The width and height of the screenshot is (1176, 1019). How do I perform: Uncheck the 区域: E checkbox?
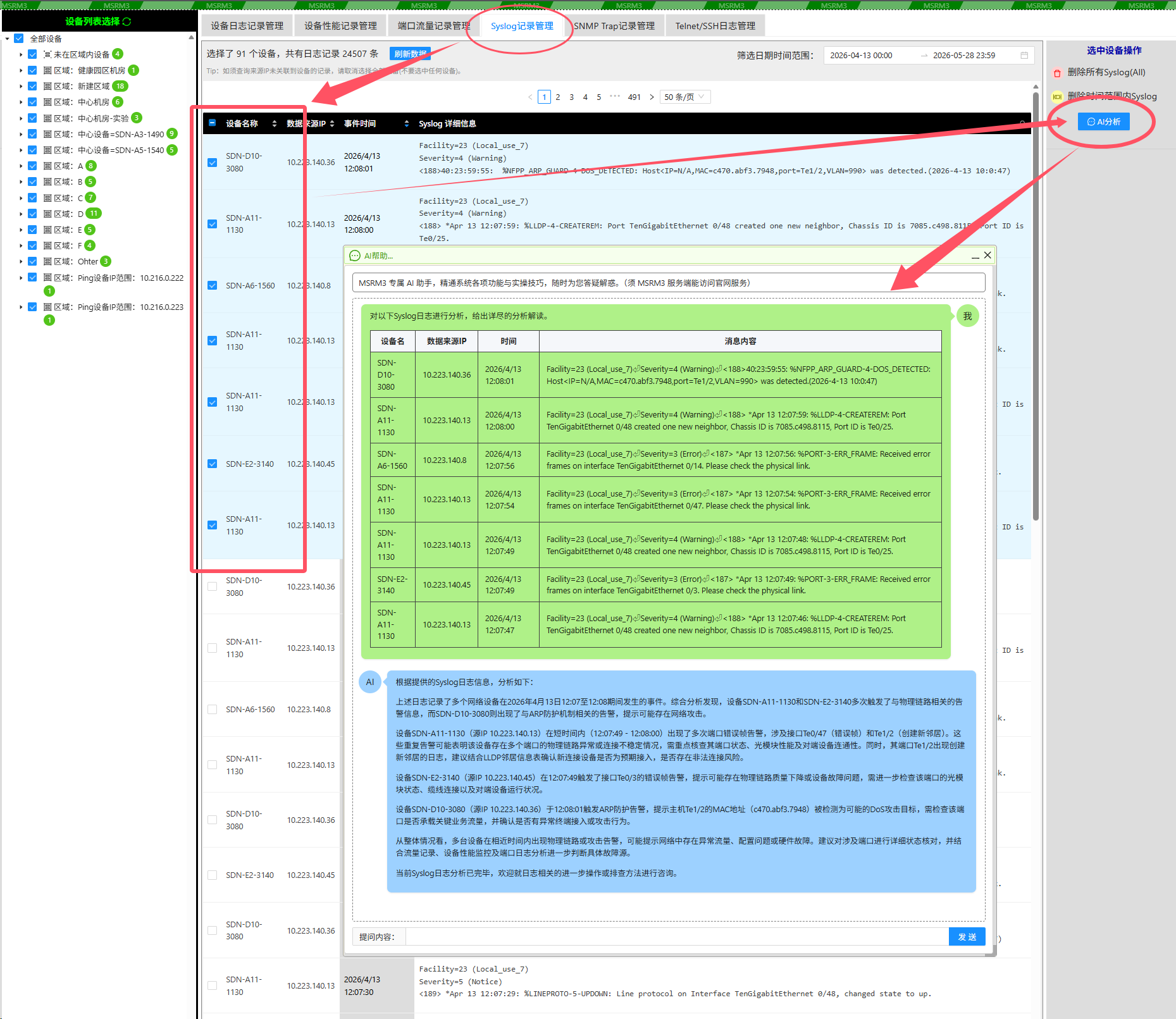(32, 230)
